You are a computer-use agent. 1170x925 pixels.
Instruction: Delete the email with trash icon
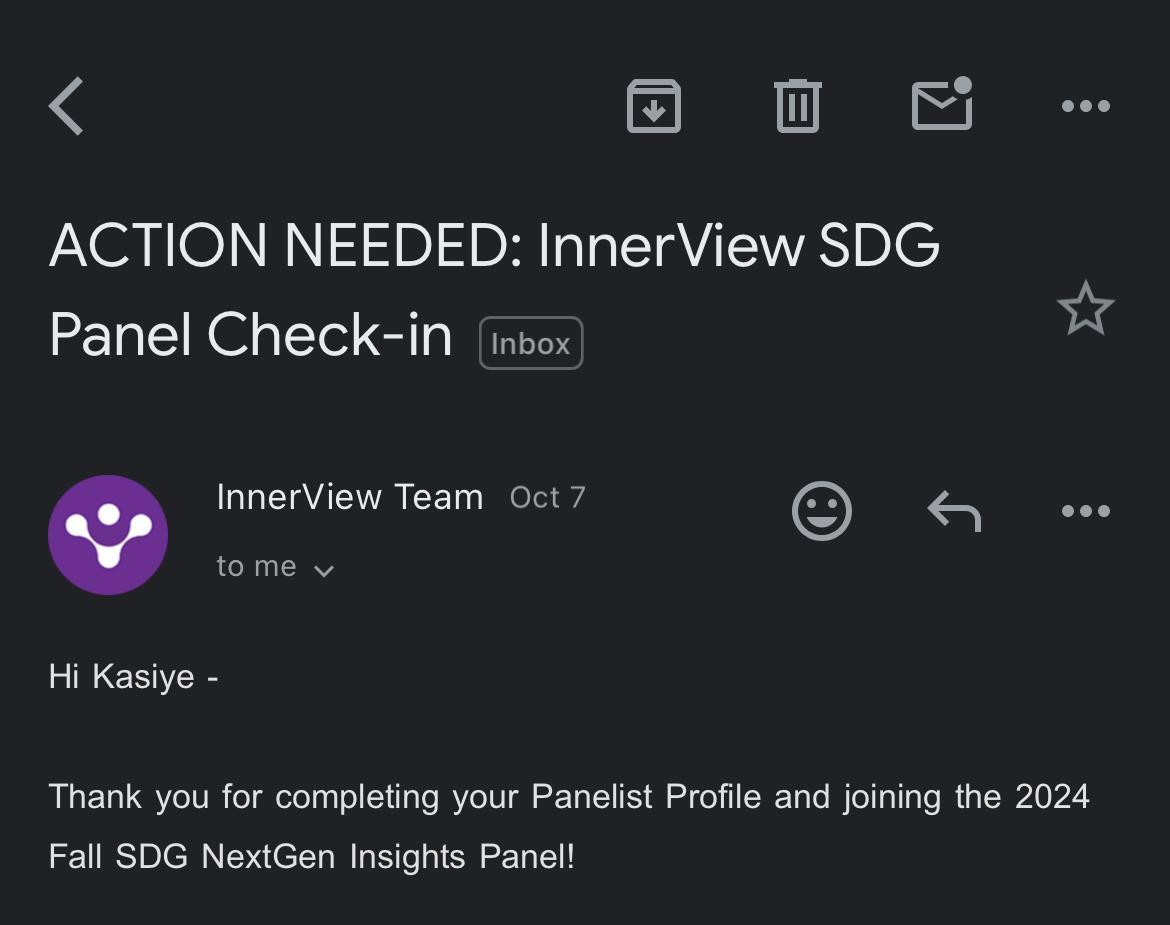[x=797, y=106]
